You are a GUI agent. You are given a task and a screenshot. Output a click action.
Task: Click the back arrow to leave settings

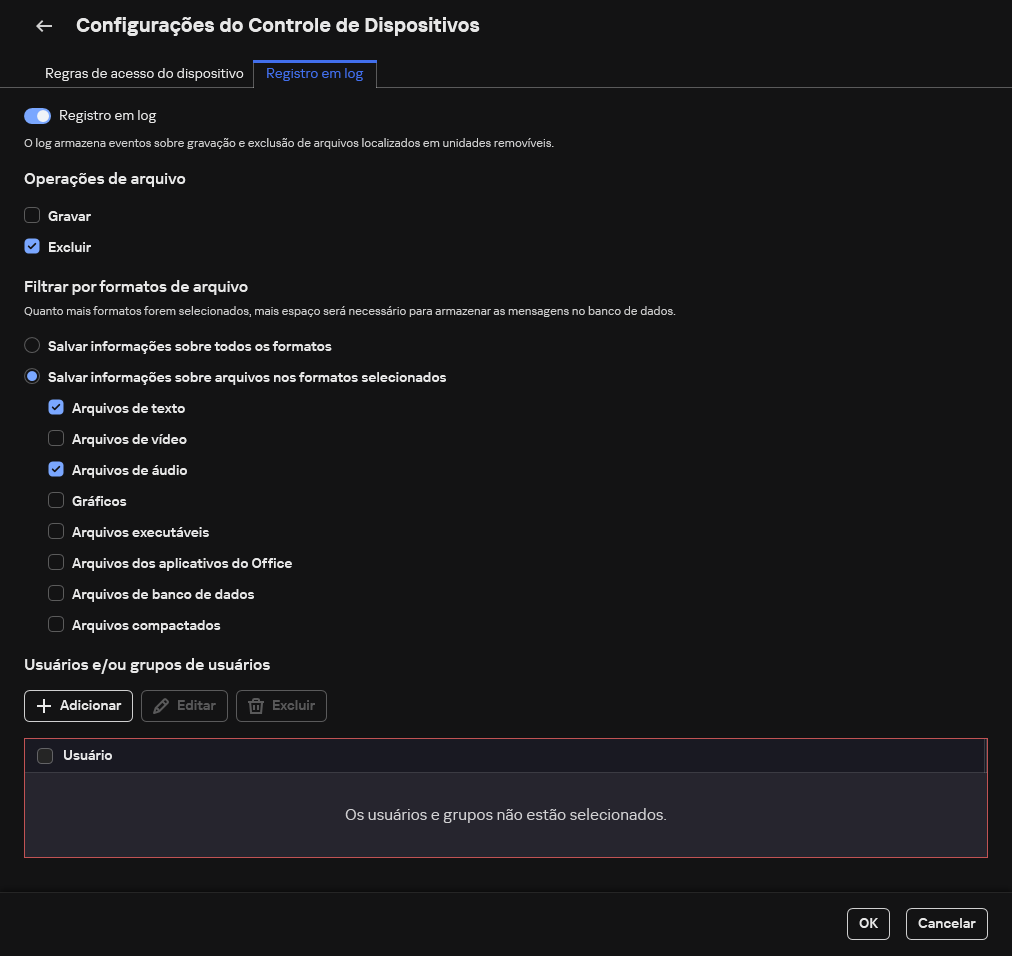[x=44, y=26]
